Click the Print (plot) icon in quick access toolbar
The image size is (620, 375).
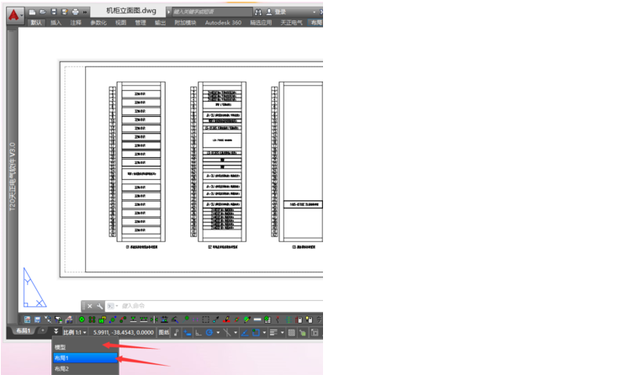75,12
